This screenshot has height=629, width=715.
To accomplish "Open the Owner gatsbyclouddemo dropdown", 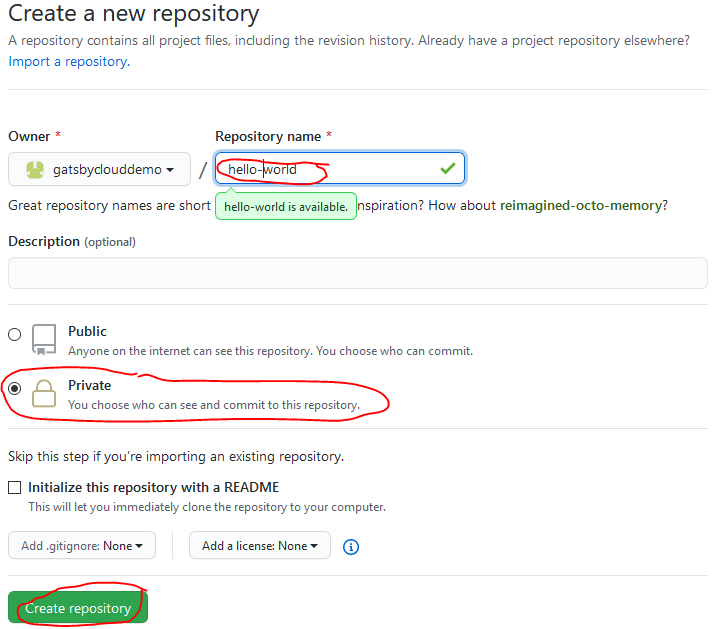I will click(x=99, y=169).
